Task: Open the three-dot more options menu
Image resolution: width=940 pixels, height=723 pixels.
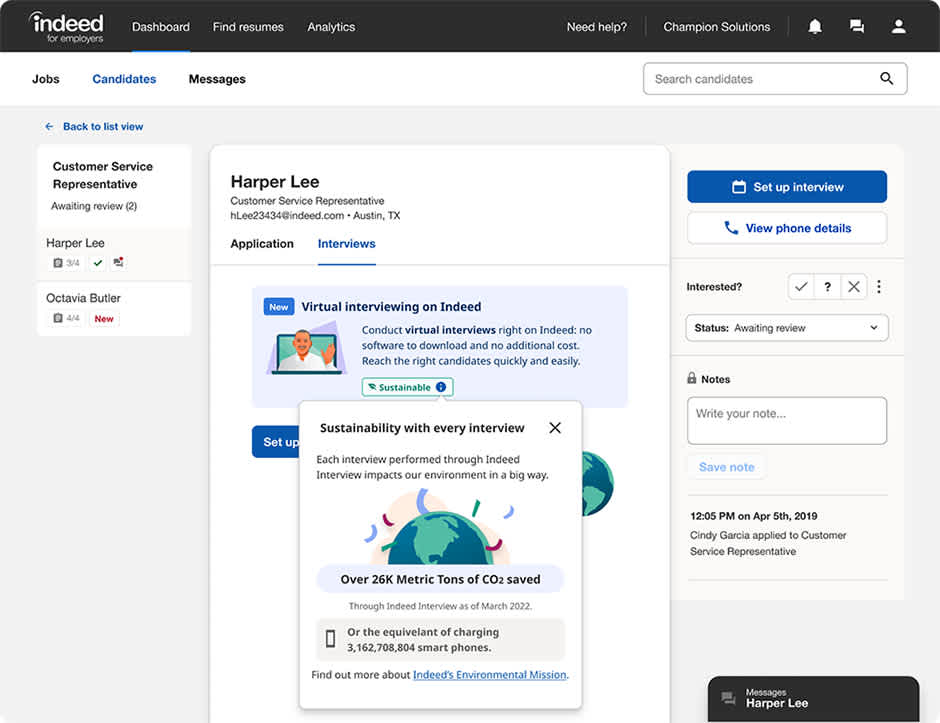Action: 878,286
